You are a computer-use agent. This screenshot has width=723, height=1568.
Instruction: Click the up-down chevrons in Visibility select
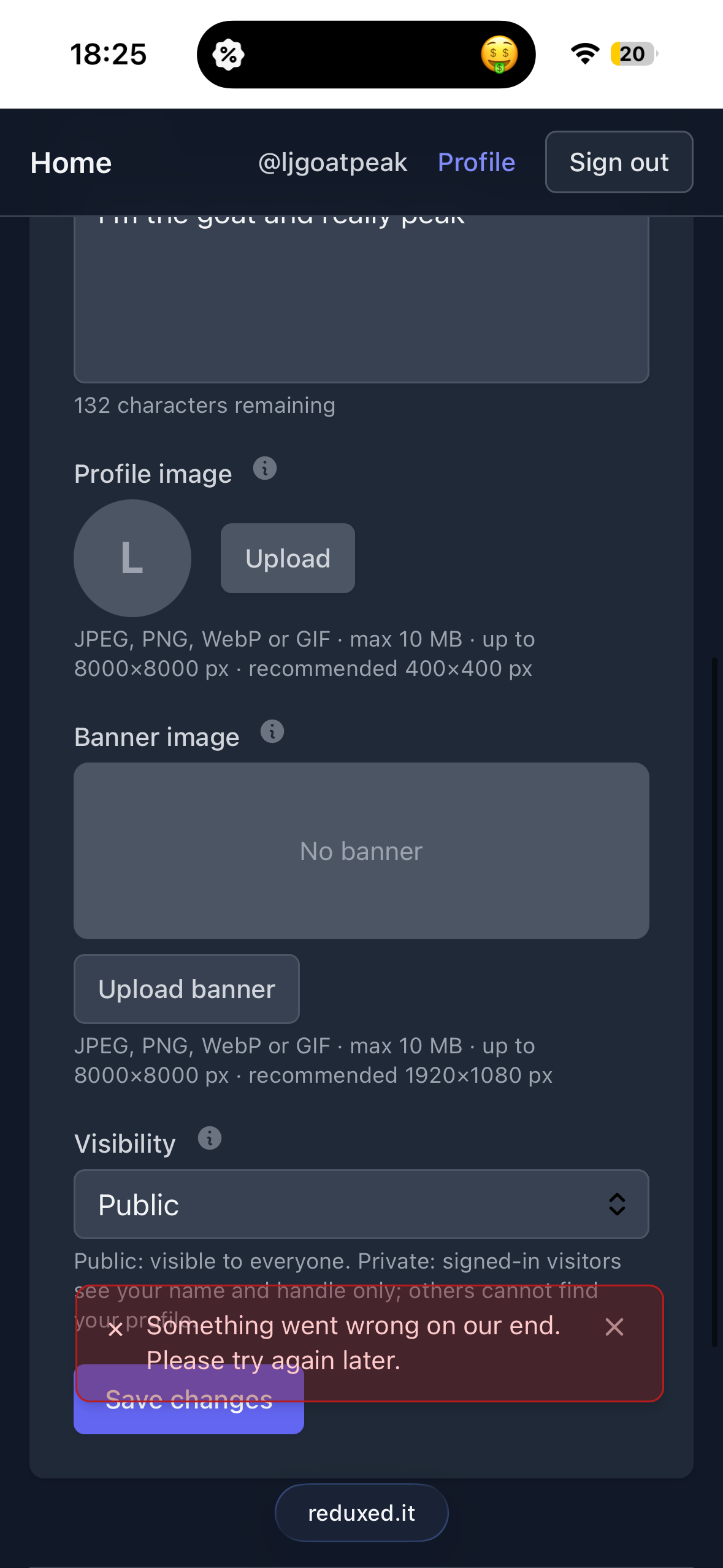(x=617, y=1204)
